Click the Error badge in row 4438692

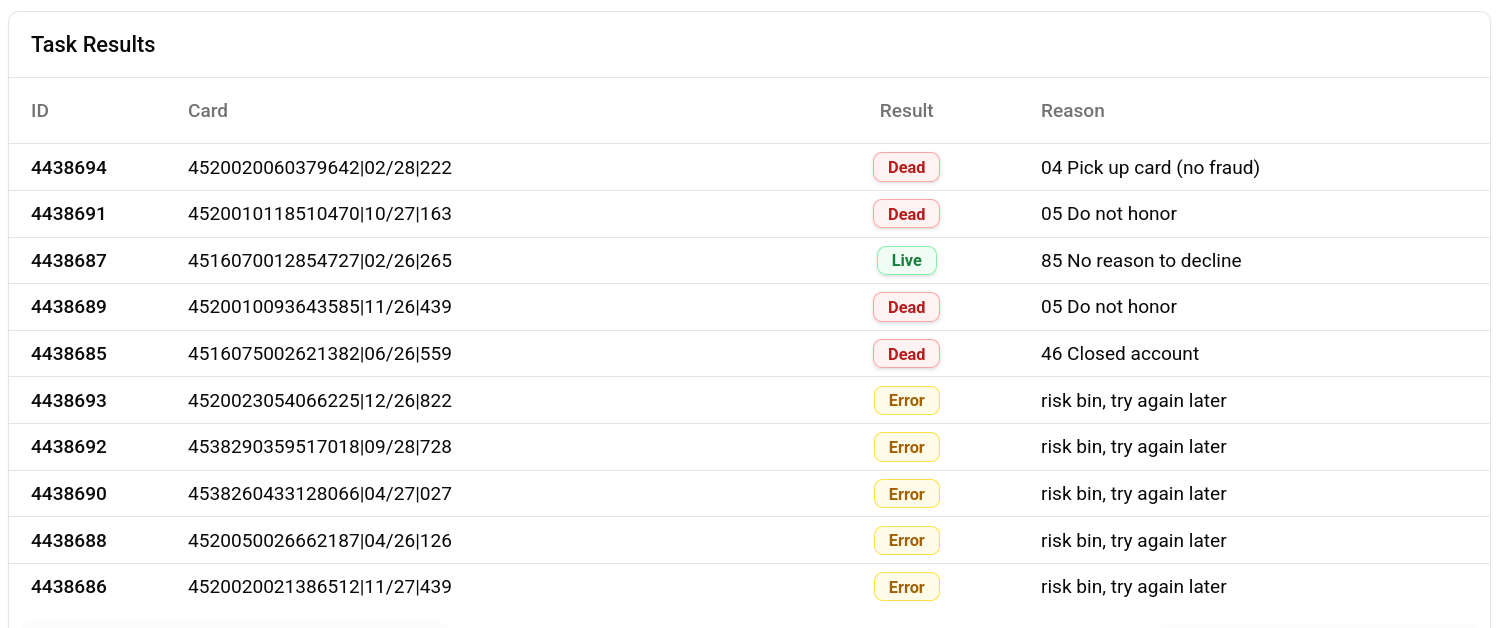(906, 447)
